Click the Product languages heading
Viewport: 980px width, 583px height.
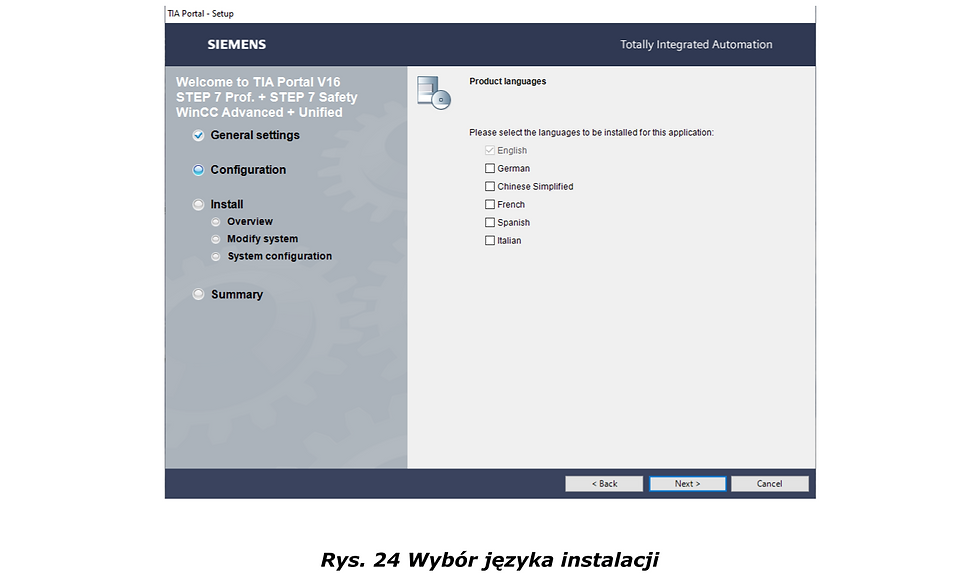tap(508, 81)
